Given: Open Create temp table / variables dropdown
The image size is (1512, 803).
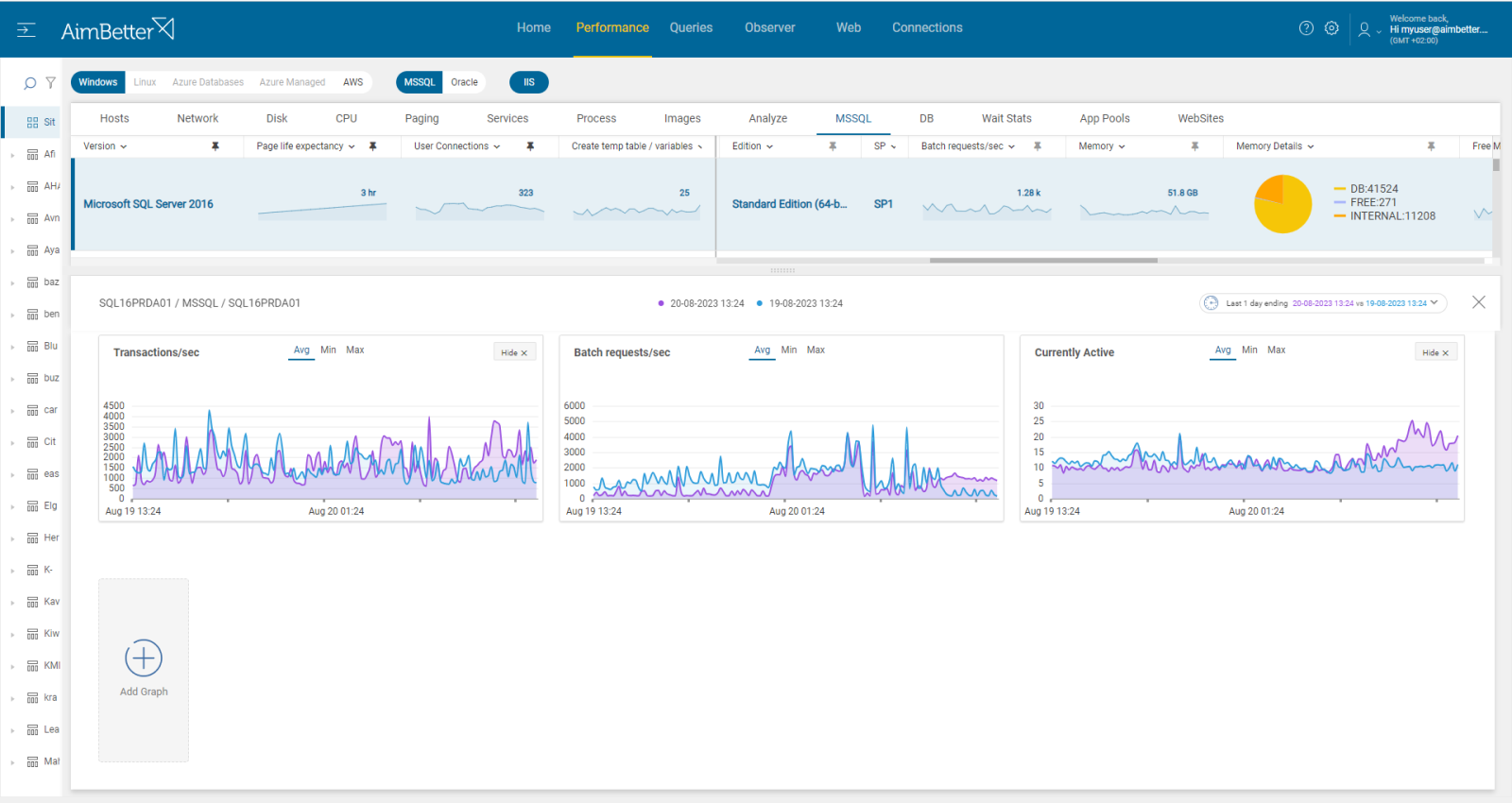Looking at the screenshot, I should [700, 146].
